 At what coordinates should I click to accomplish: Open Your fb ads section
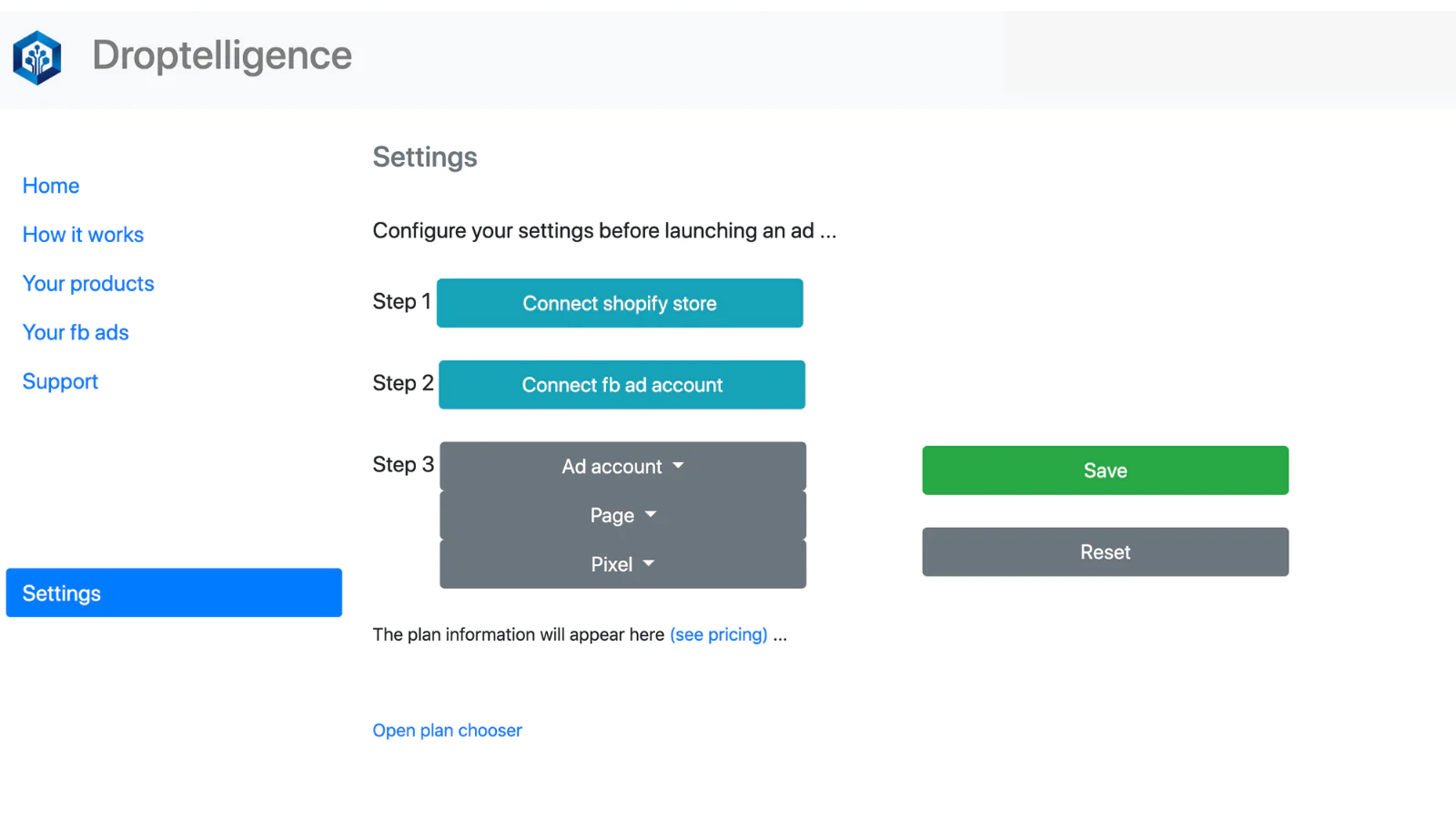[76, 333]
